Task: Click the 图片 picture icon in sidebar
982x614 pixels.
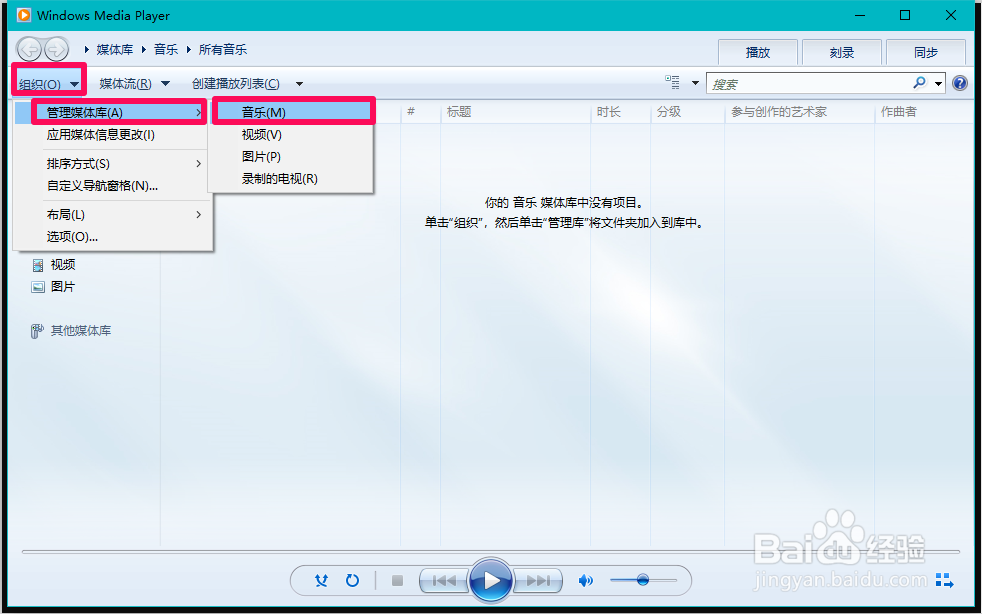Action: (x=38, y=287)
